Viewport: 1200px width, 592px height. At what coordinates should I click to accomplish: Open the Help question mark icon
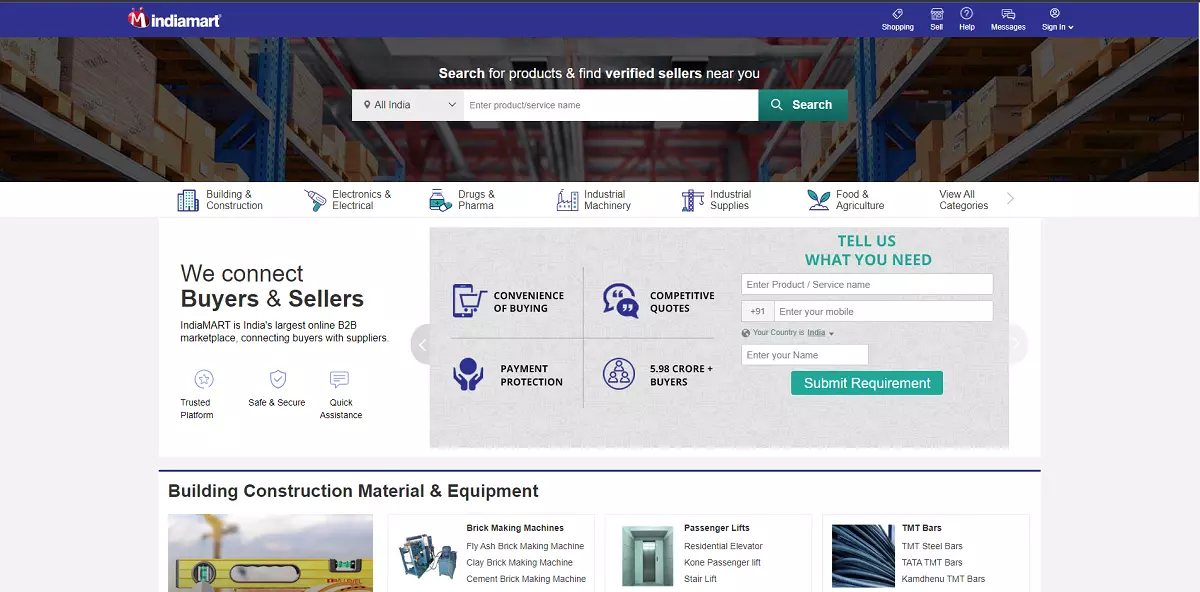(966, 14)
